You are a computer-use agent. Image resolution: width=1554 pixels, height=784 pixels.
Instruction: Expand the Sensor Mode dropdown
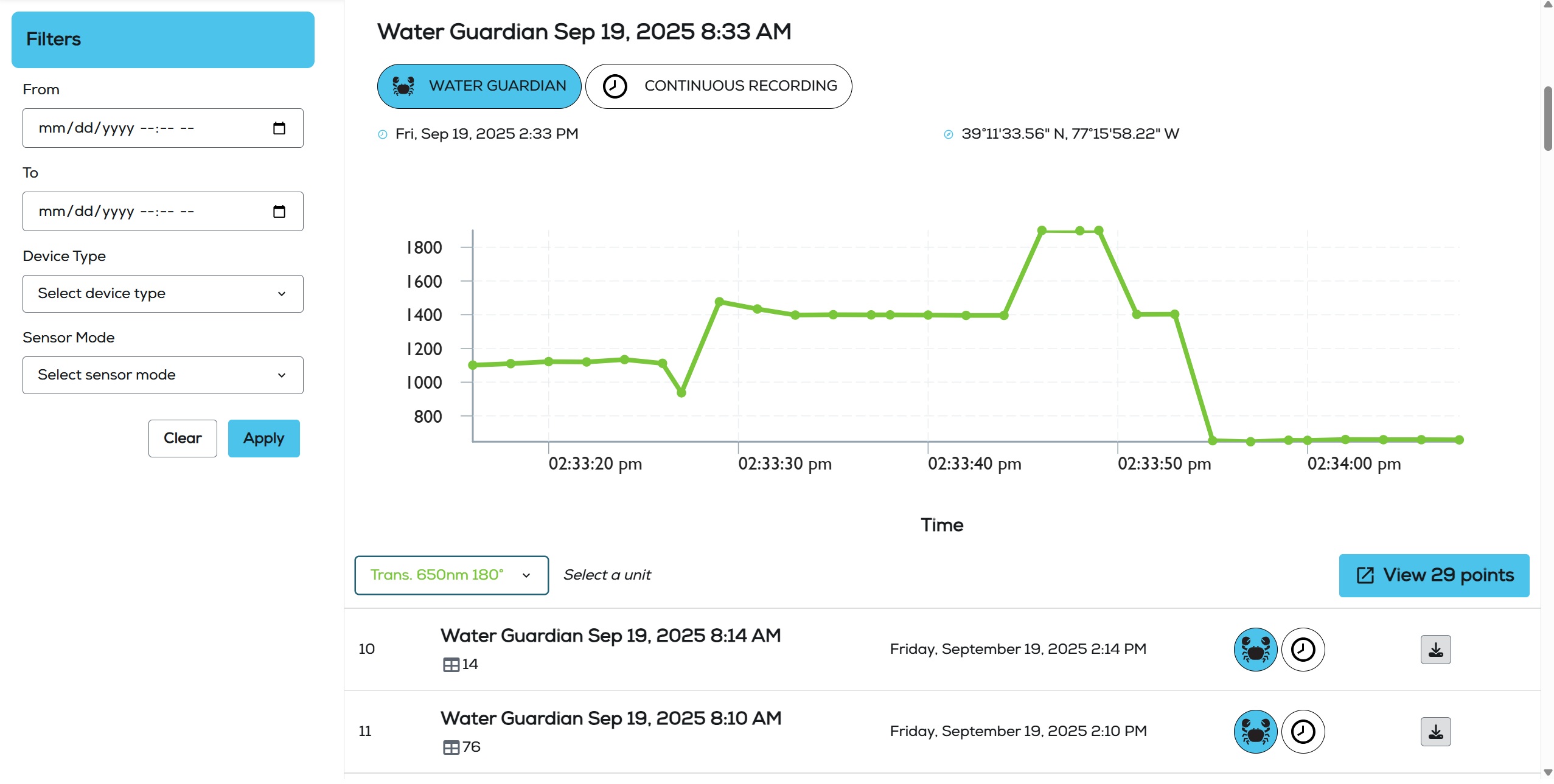point(162,375)
